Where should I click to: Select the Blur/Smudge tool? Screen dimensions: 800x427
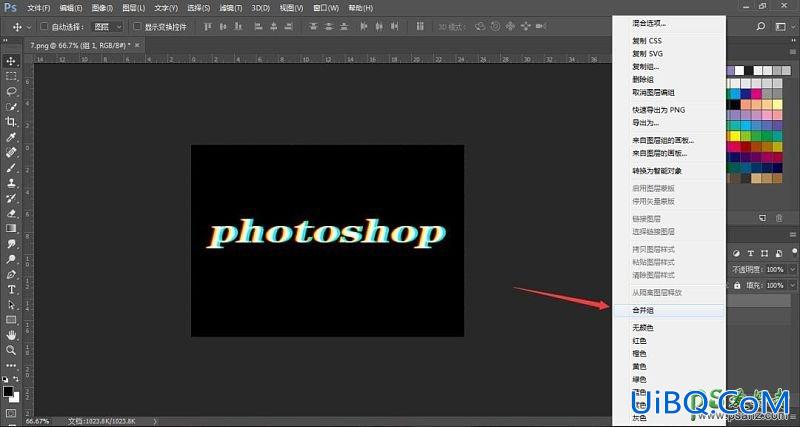[x=11, y=243]
